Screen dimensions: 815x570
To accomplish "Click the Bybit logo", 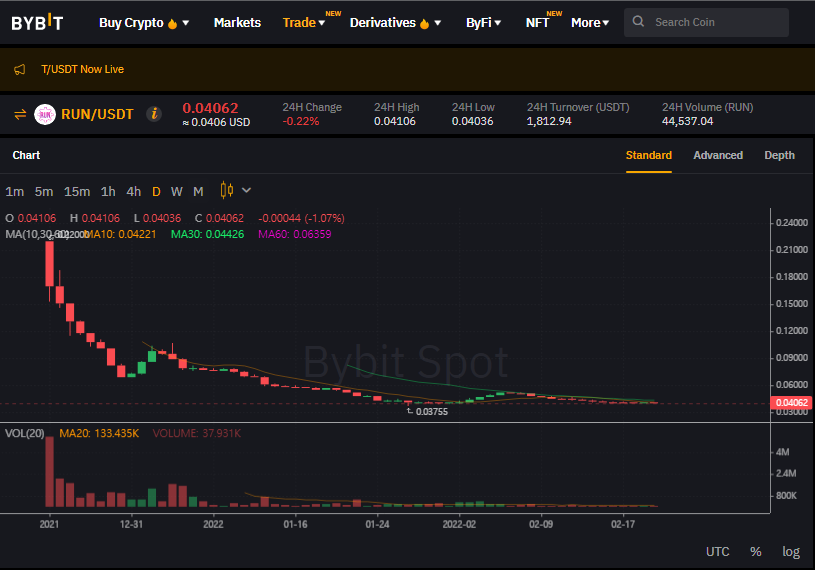I will (x=37, y=22).
